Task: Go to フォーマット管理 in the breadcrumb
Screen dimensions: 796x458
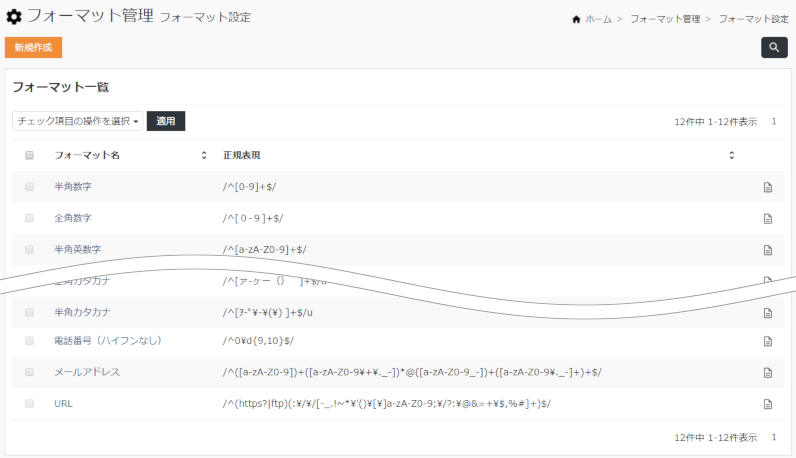Action: (x=665, y=19)
